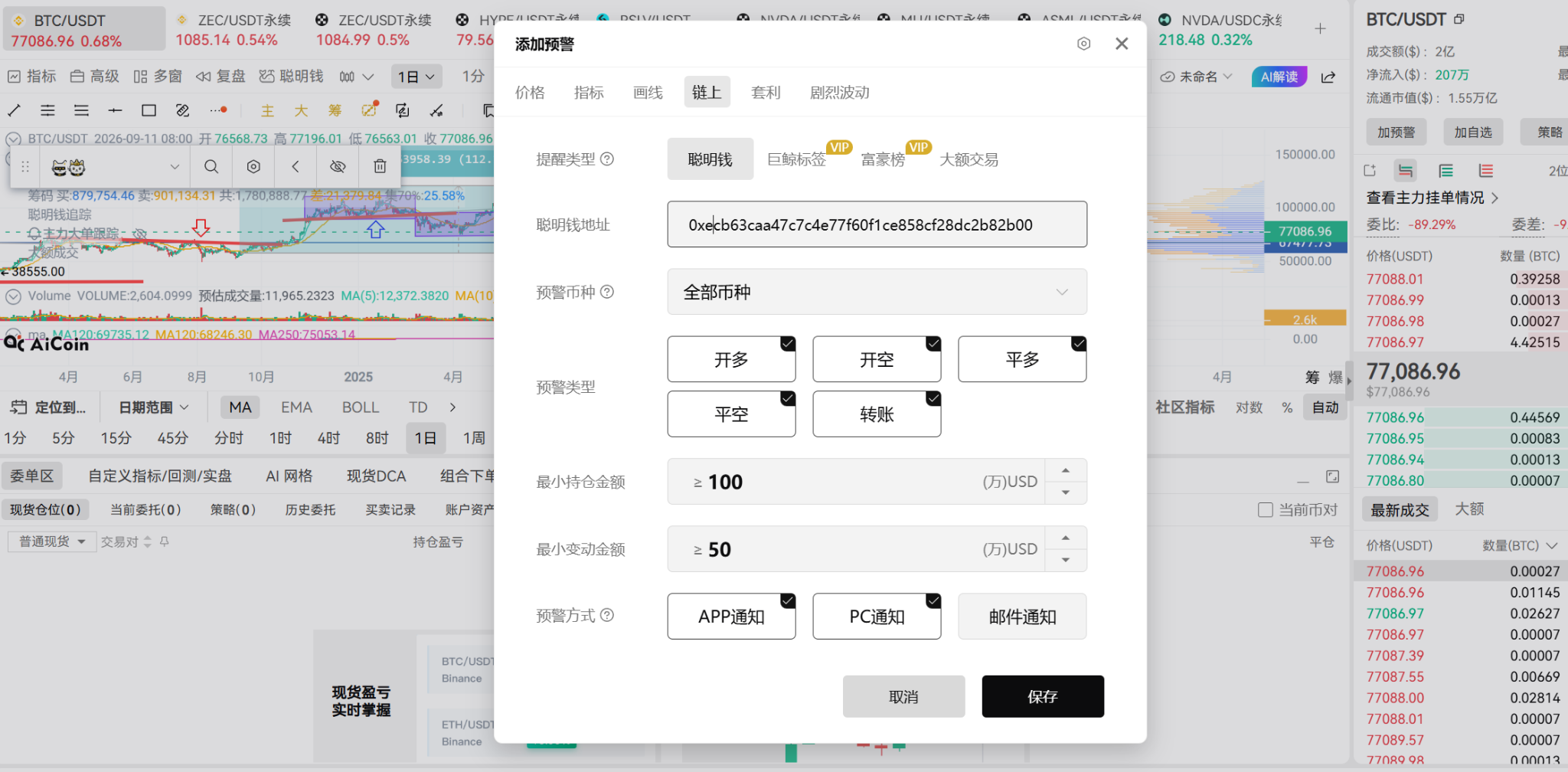Show more indicators arrow after TD

(452, 407)
